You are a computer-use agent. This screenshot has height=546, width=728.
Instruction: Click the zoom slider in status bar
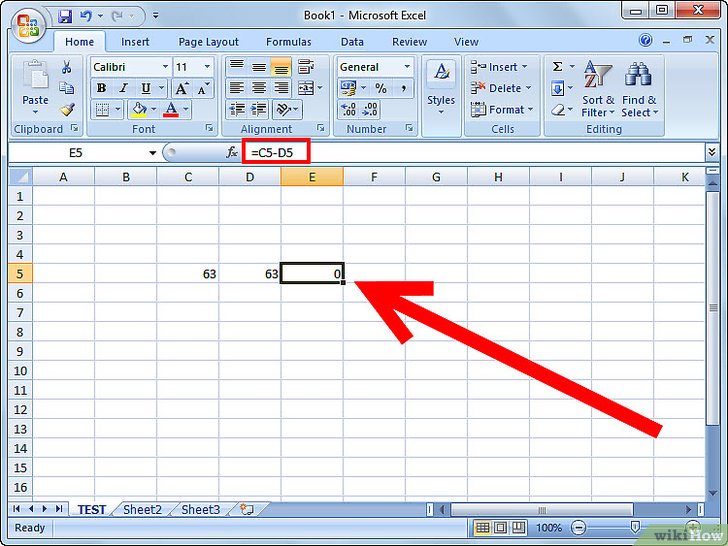coord(634,528)
